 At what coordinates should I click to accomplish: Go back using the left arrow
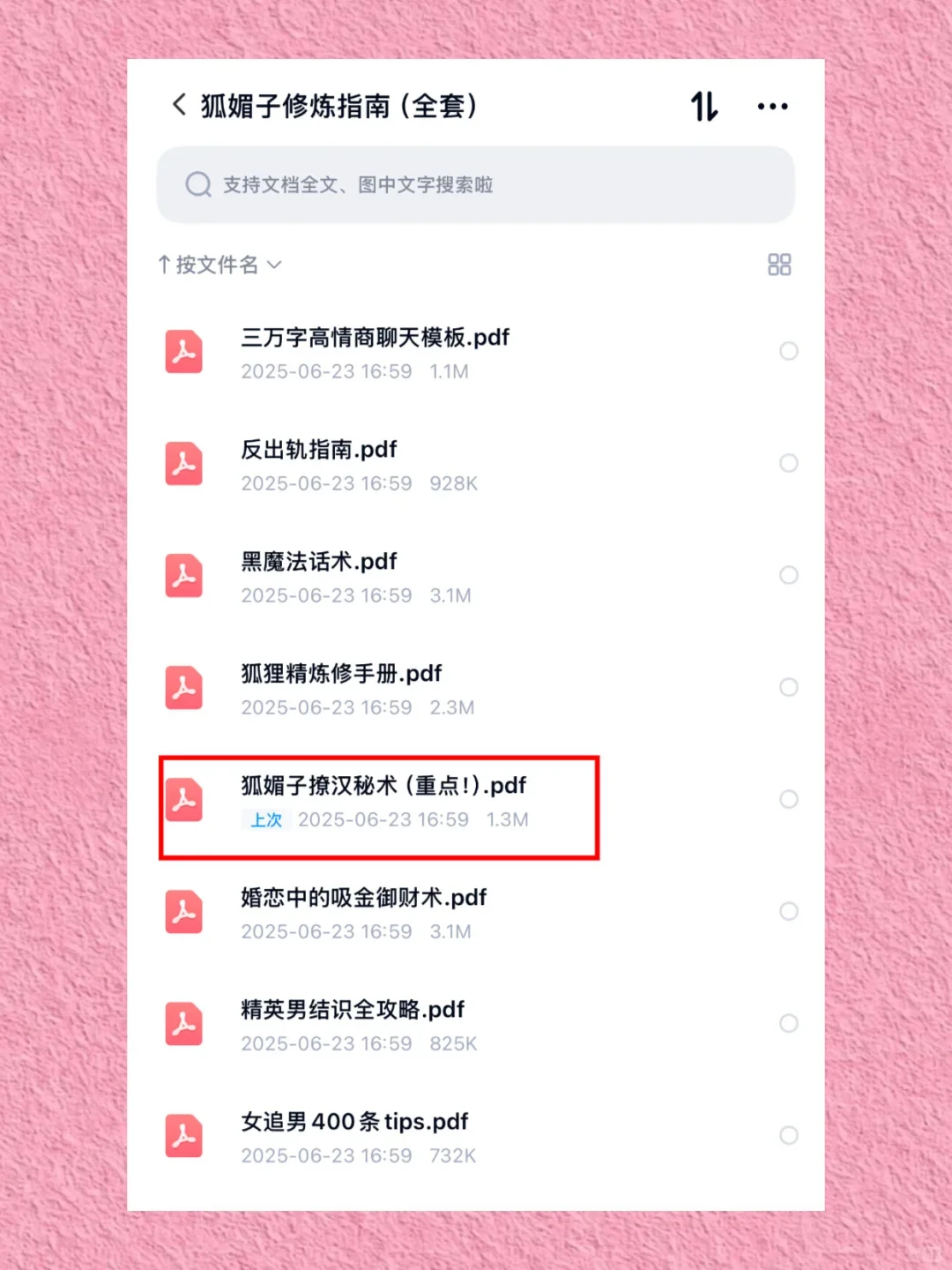179,105
